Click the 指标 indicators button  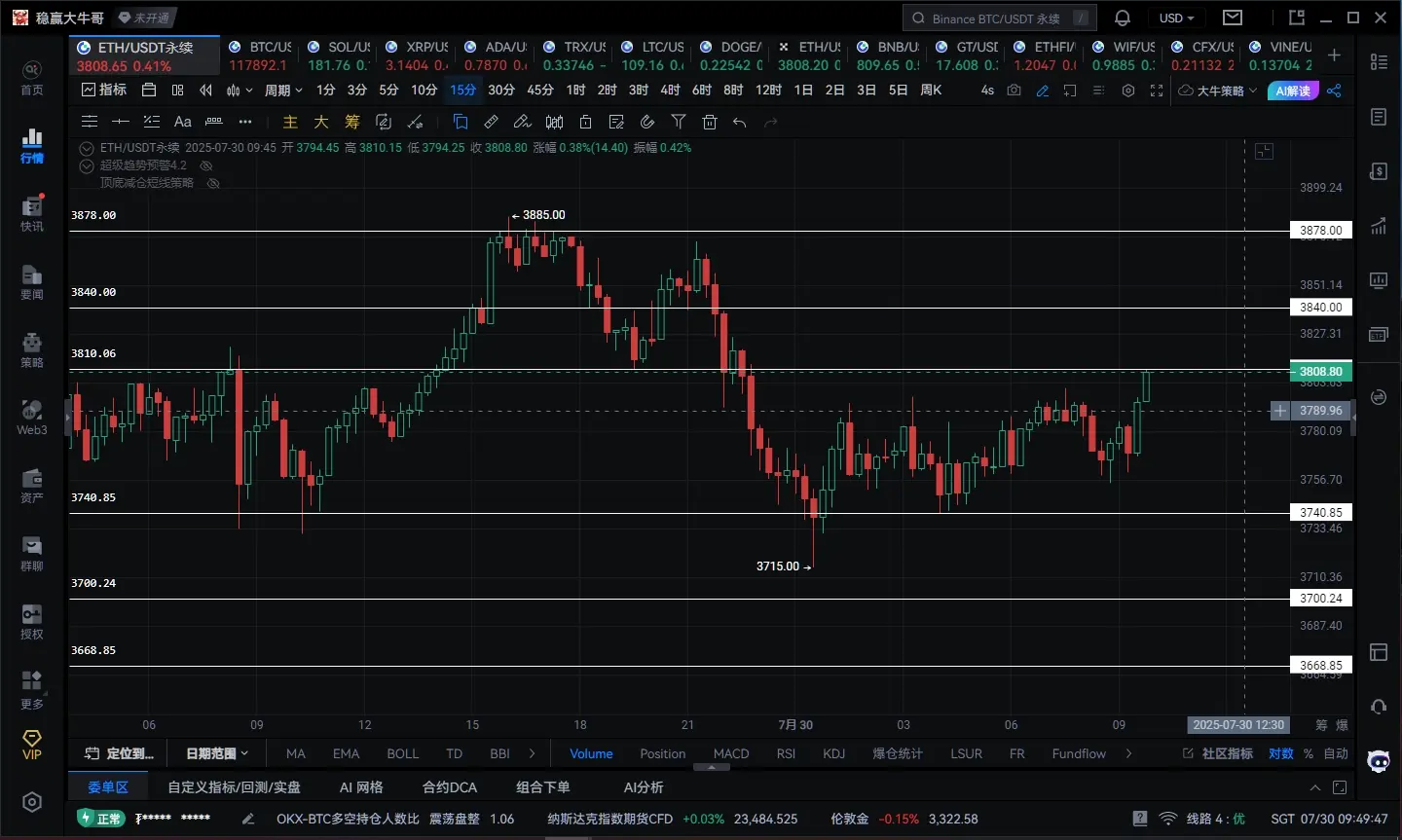coord(104,90)
